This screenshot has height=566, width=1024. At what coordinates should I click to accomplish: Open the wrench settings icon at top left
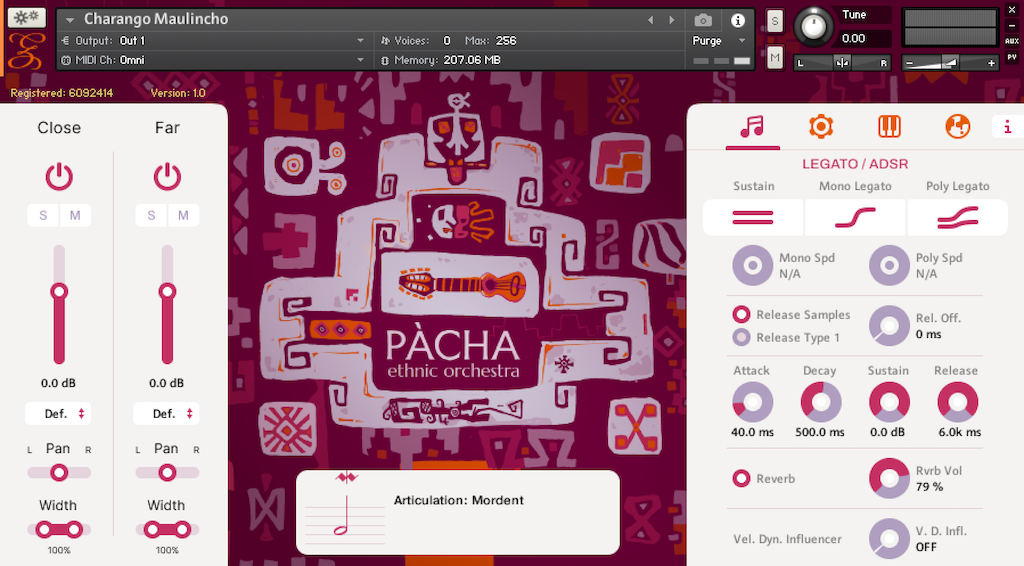click(26, 17)
